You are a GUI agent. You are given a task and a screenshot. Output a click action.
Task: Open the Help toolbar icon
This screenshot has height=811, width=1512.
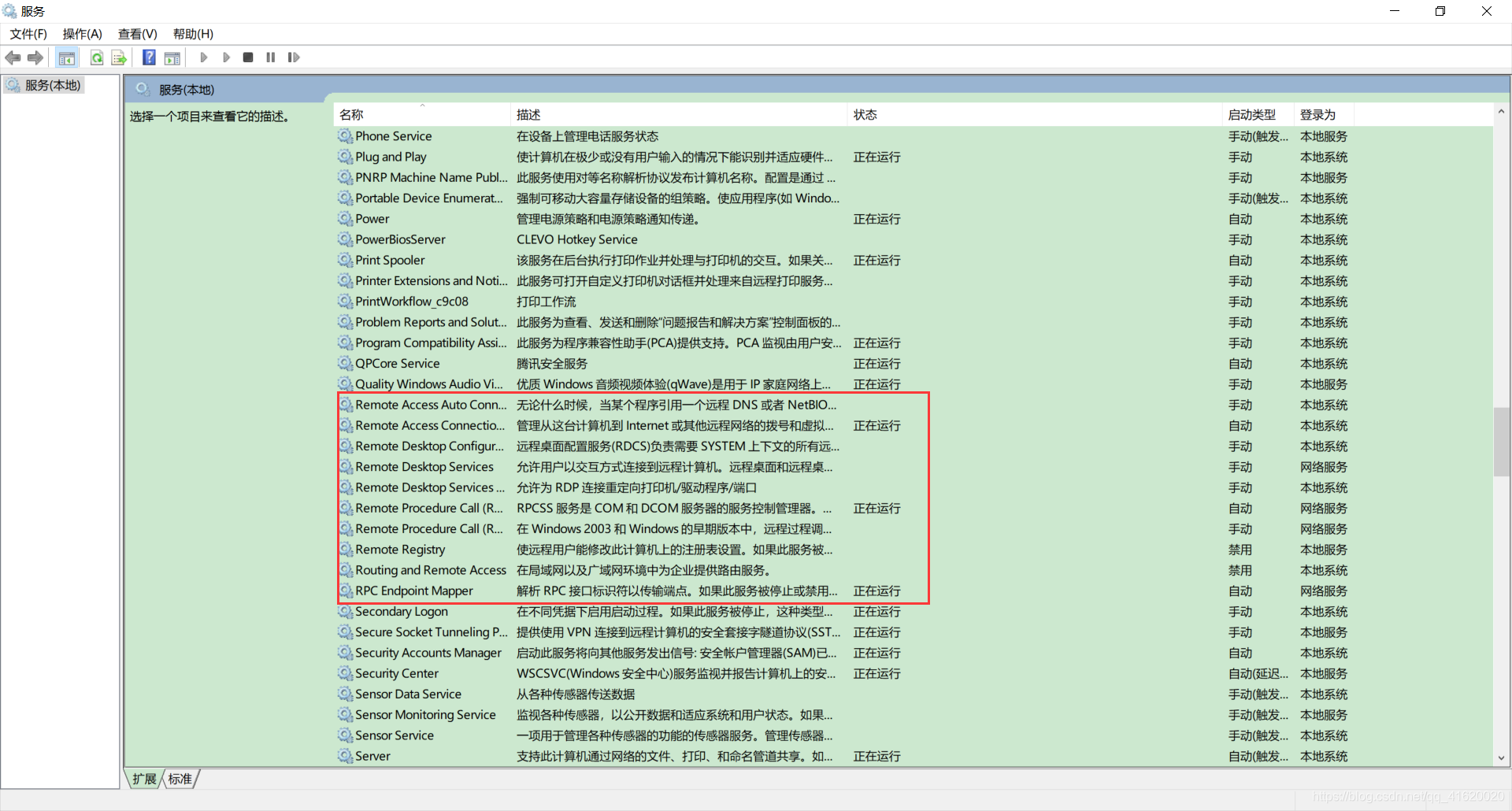149,57
